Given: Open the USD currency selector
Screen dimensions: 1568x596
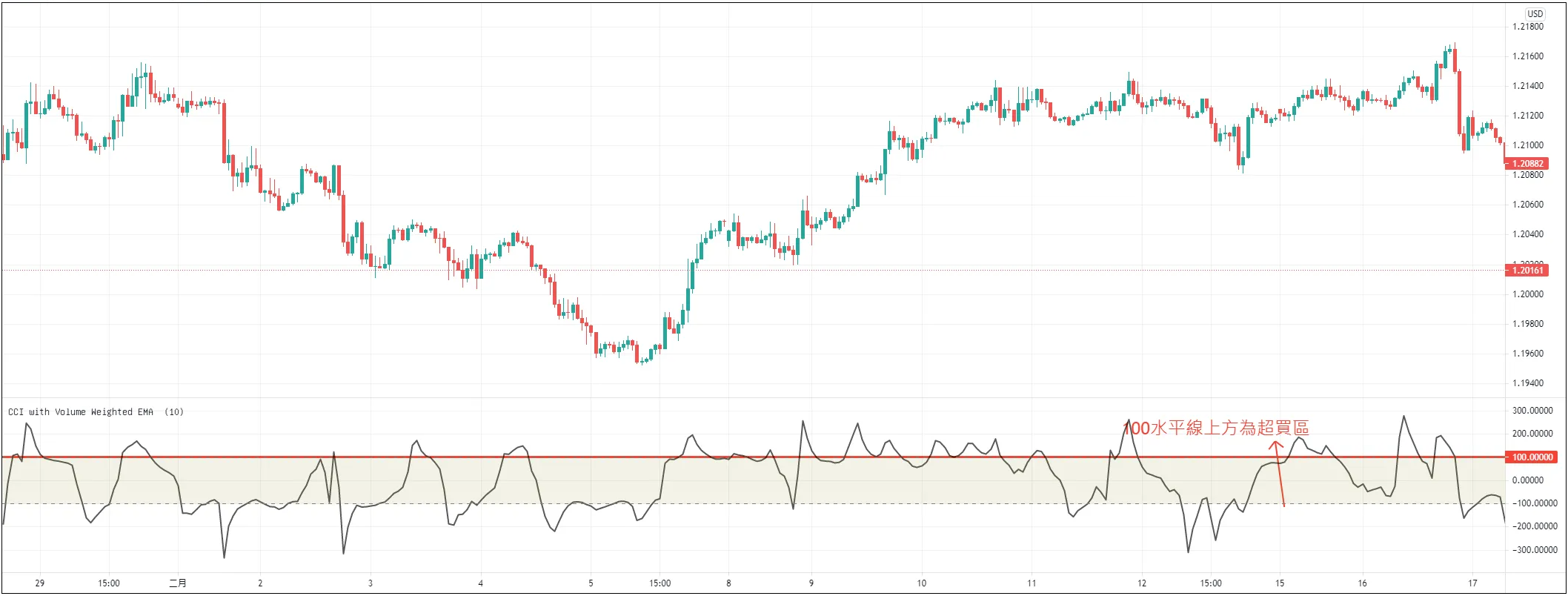Looking at the screenshot, I should coord(1535,13).
